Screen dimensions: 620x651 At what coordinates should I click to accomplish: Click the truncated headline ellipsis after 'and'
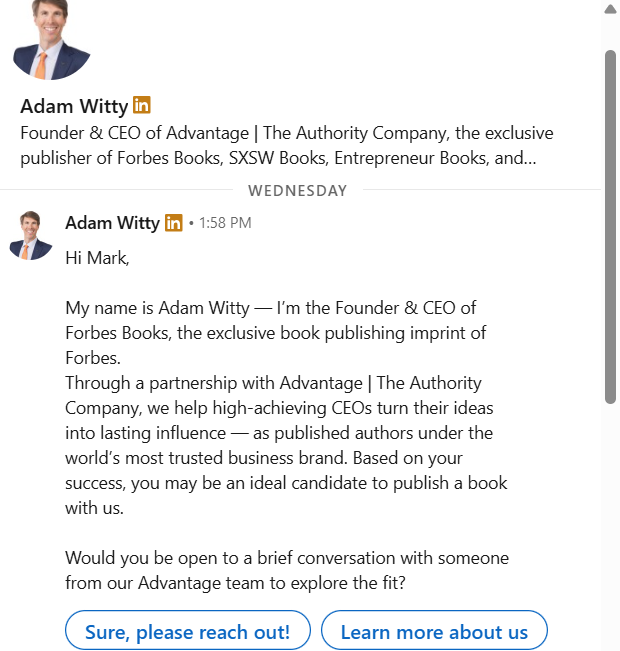[x=527, y=158]
